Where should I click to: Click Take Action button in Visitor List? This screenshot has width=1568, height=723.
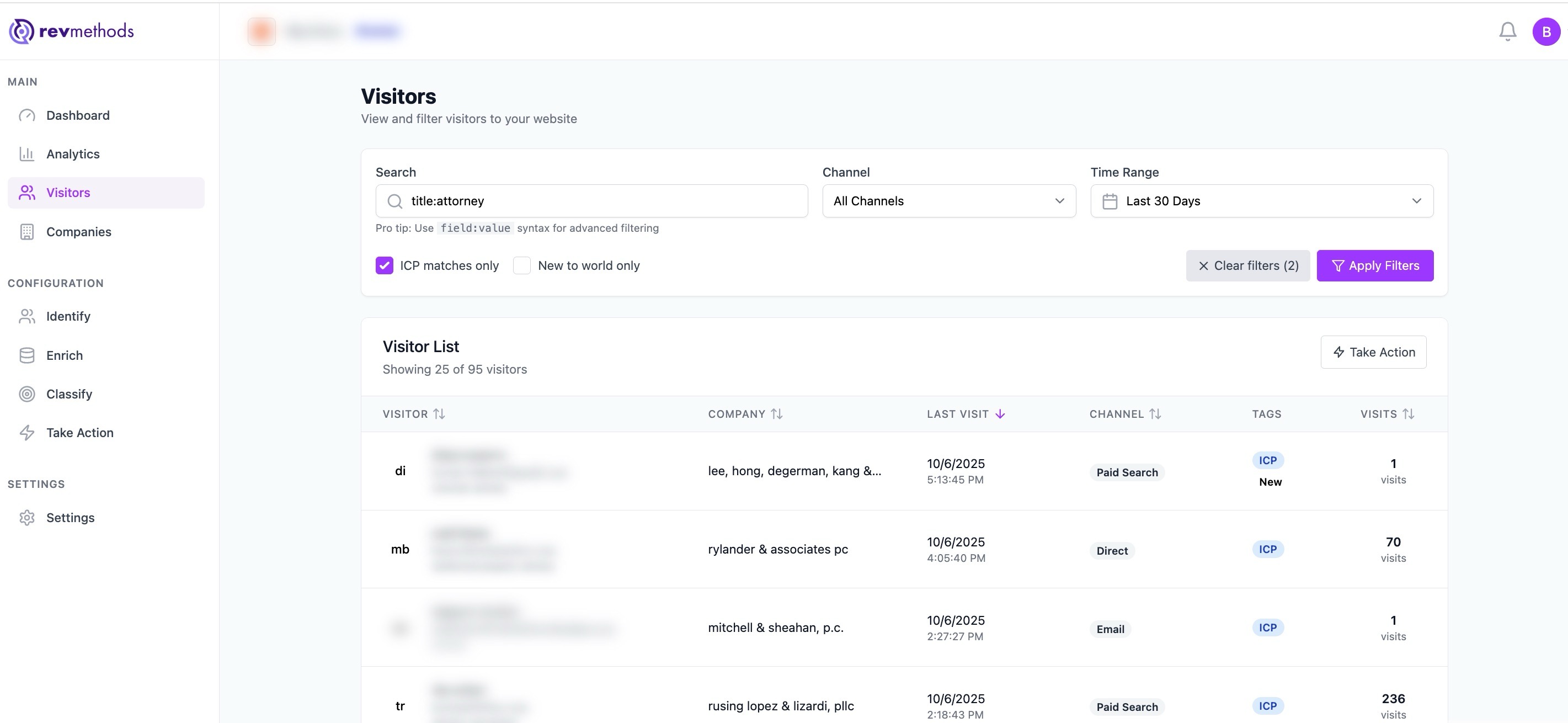click(1373, 352)
